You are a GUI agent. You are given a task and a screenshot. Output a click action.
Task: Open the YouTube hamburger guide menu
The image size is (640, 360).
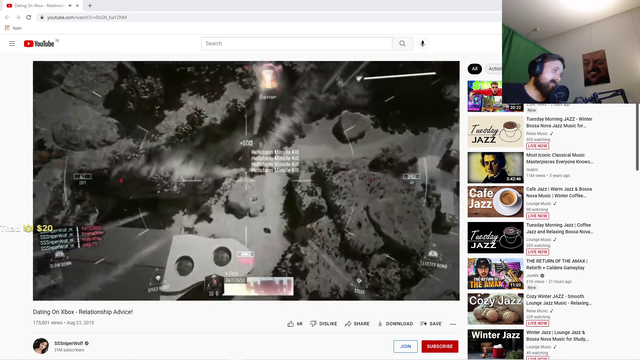(x=12, y=44)
